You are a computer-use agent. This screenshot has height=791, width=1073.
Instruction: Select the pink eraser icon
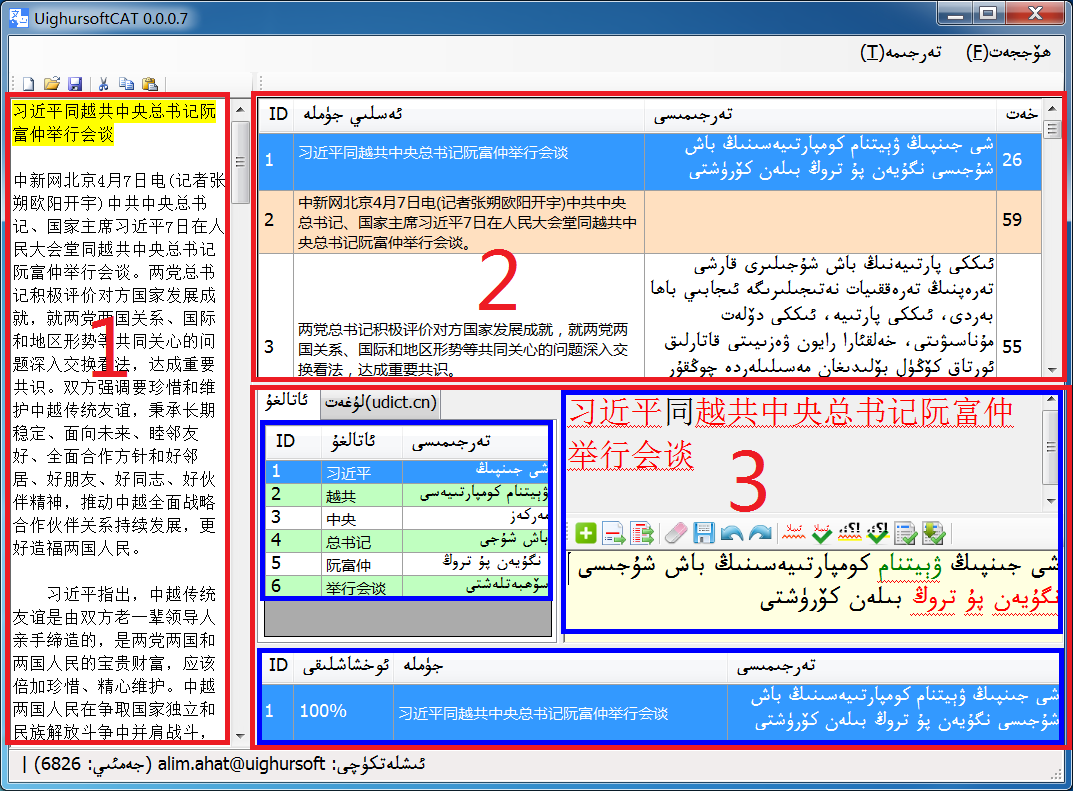[676, 532]
